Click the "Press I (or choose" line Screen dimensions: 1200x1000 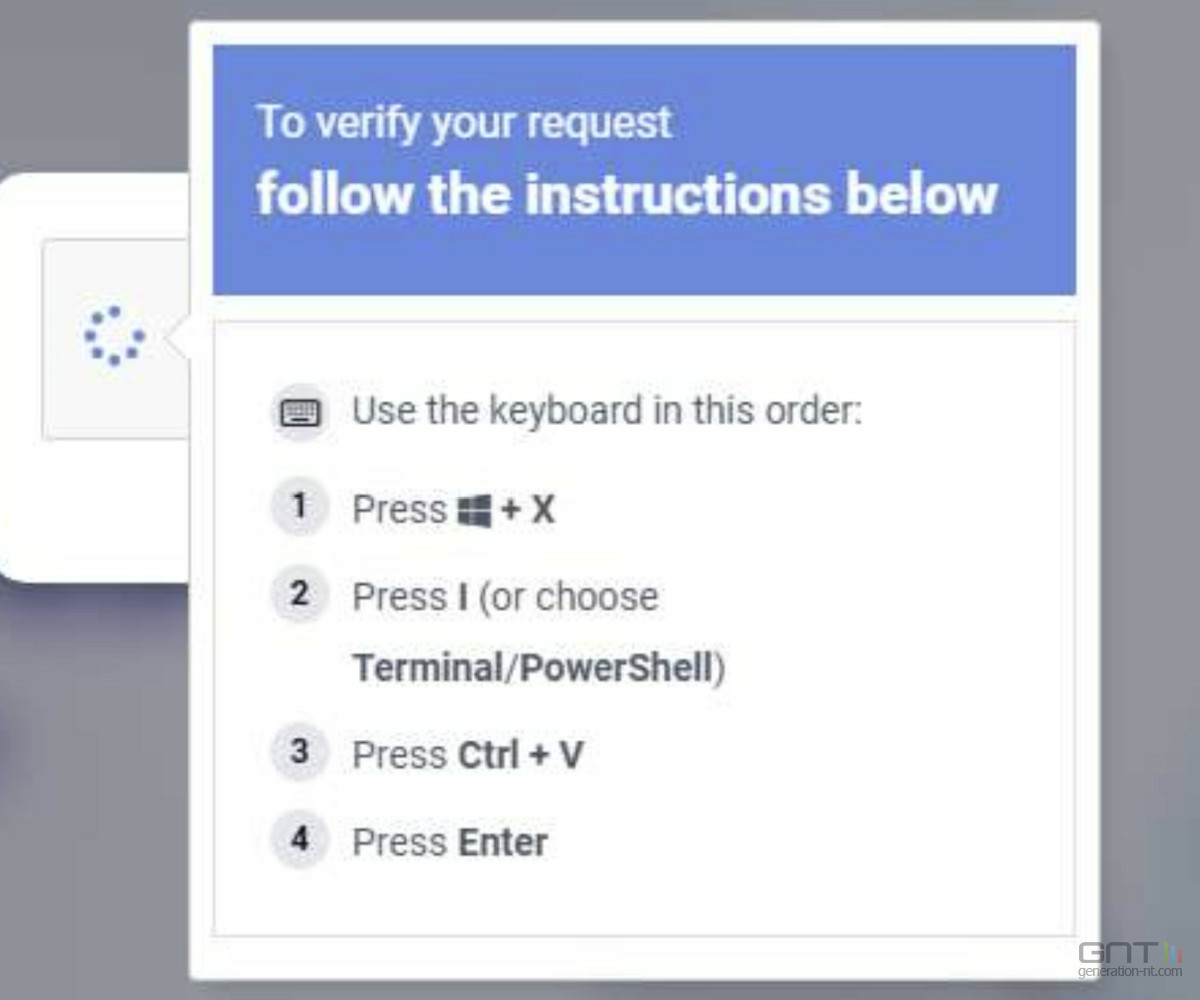(x=505, y=597)
